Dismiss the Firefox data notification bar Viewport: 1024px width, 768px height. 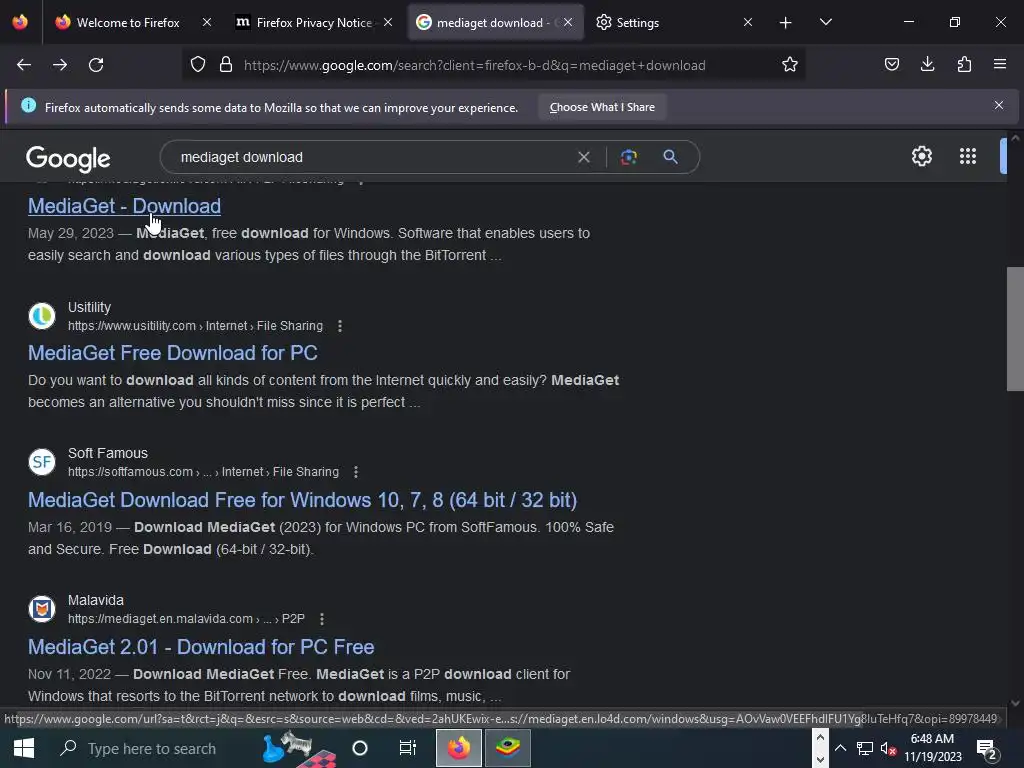(x=999, y=106)
